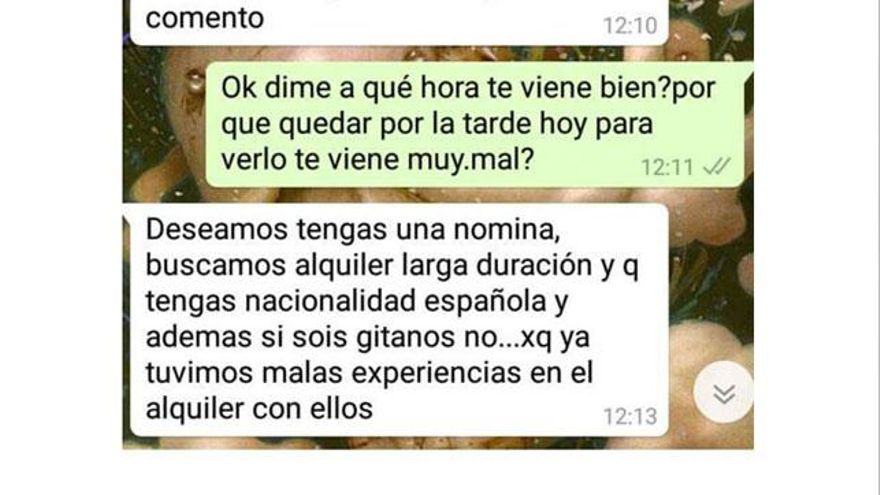This screenshot has height=495, width=880.
Task: Select the 'Deseamos tengas una nomina' message
Action: pos(396,319)
